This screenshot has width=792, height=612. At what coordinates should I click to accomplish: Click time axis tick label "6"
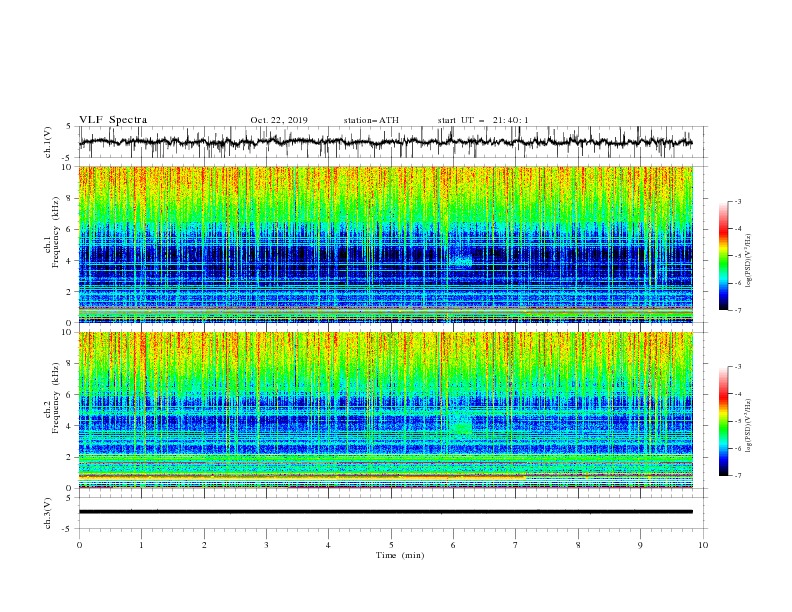pyautogui.click(x=454, y=545)
